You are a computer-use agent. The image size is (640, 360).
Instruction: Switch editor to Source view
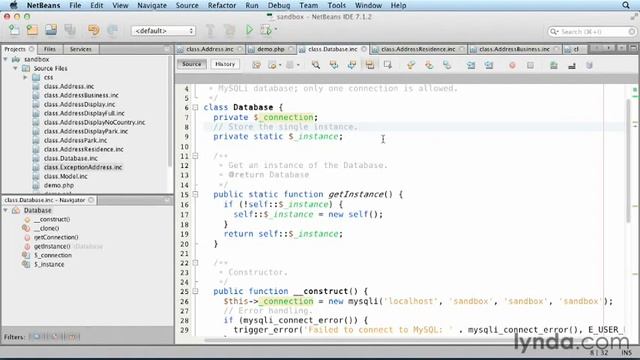coord(191,64)
